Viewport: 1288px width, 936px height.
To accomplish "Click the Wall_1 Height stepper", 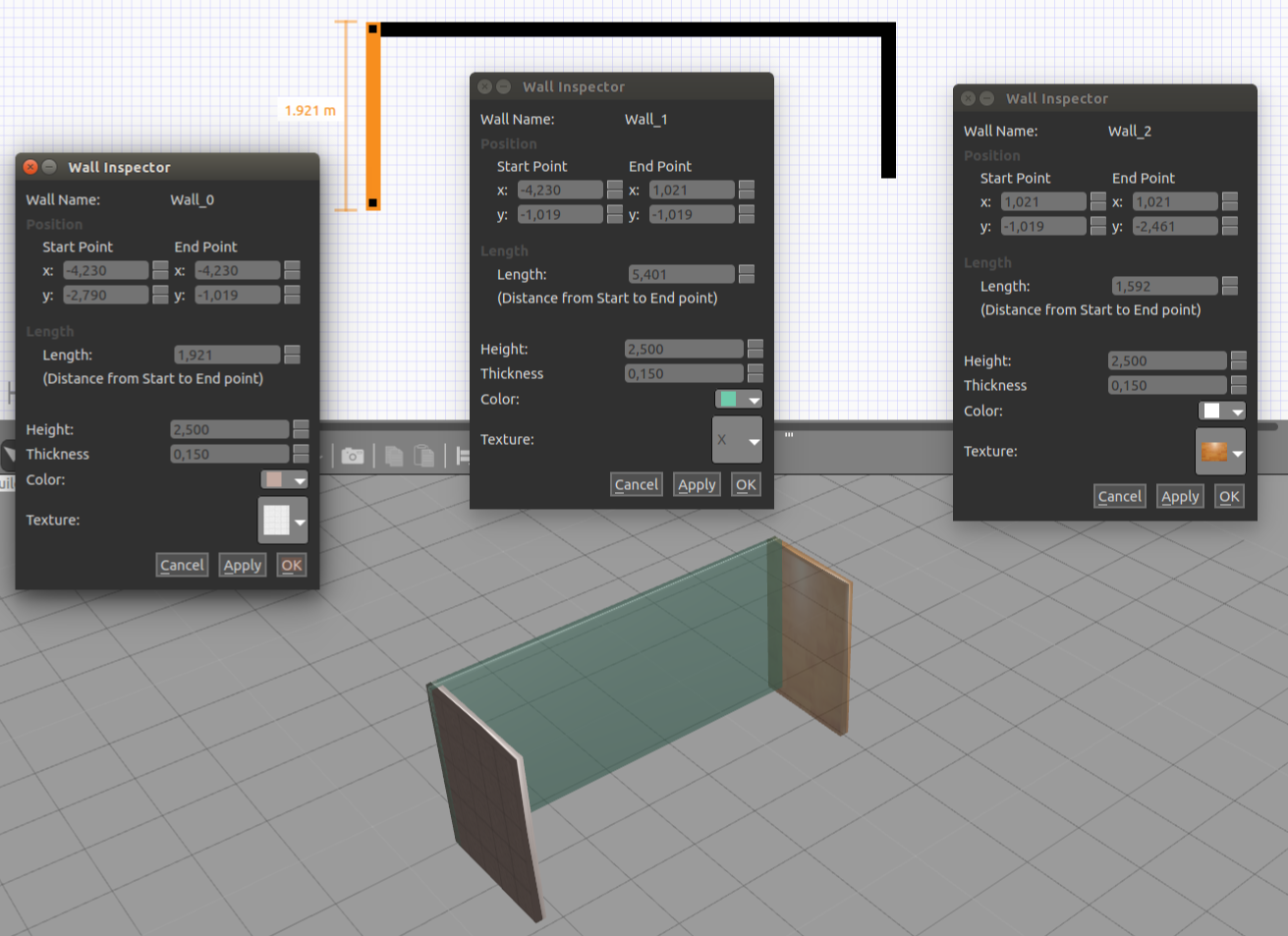I will click(755, 349).
